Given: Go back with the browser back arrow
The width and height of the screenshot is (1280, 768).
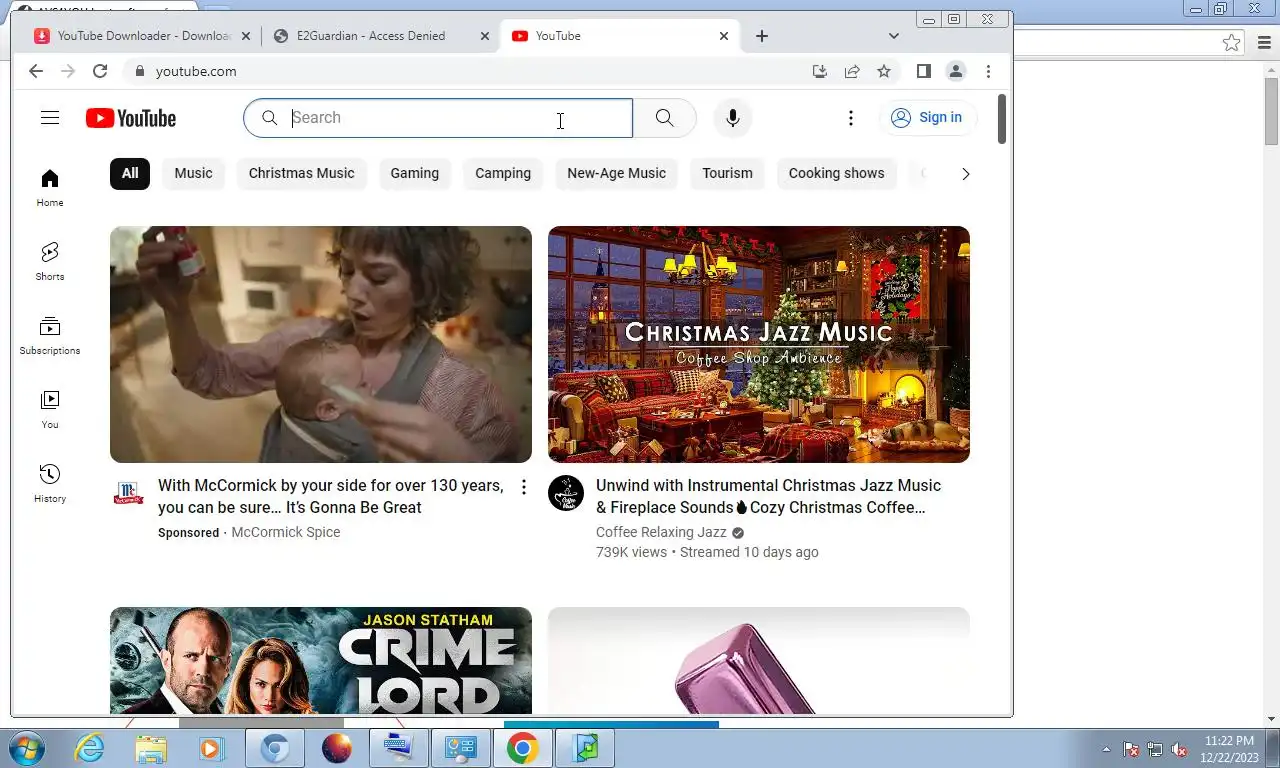Looking at the screenshot, I should (36, 71).
